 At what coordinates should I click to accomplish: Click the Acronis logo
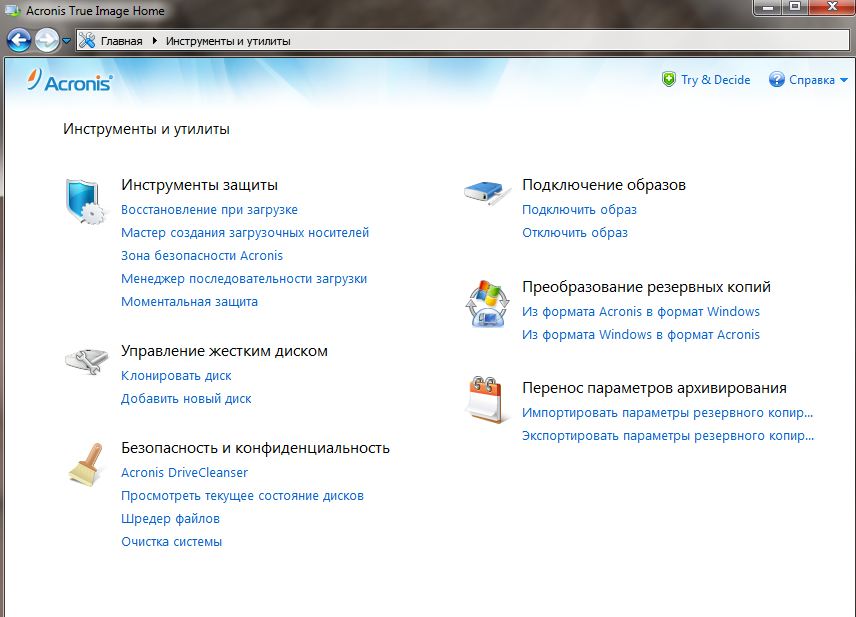pyautogui.click(x=70, y=81)
